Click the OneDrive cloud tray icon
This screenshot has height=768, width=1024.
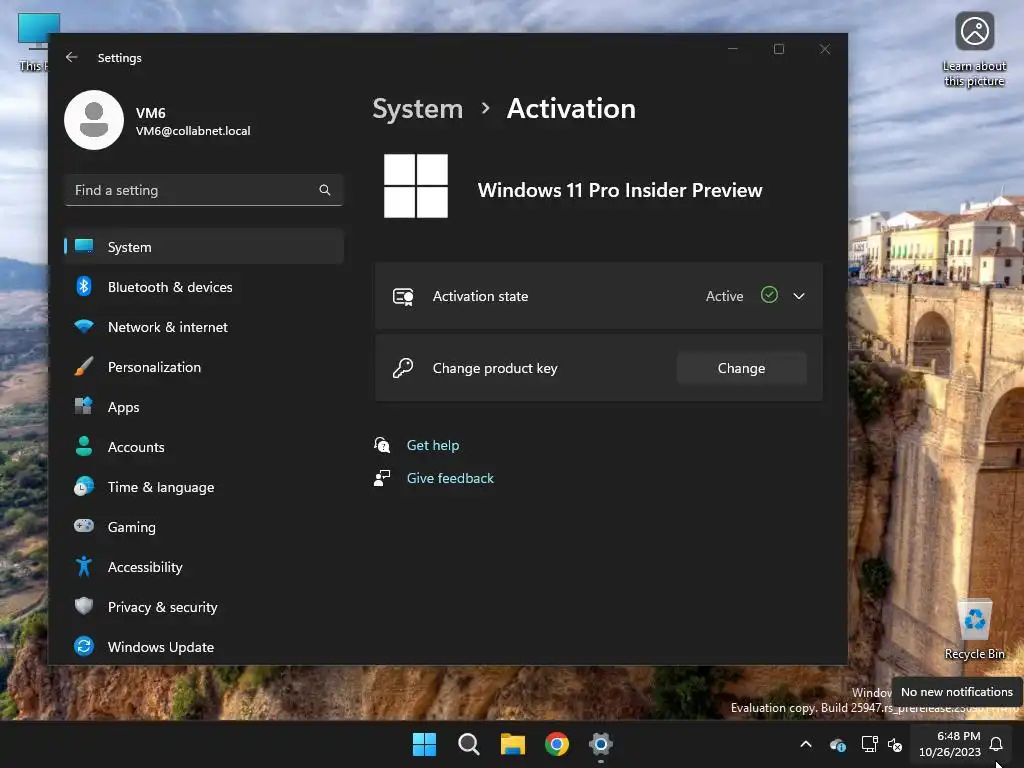point(838,744)
